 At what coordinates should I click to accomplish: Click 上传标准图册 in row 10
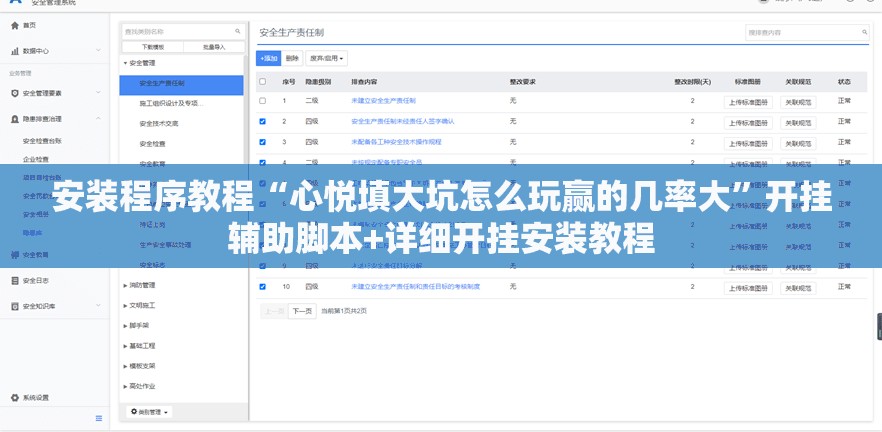coord(748,288)
